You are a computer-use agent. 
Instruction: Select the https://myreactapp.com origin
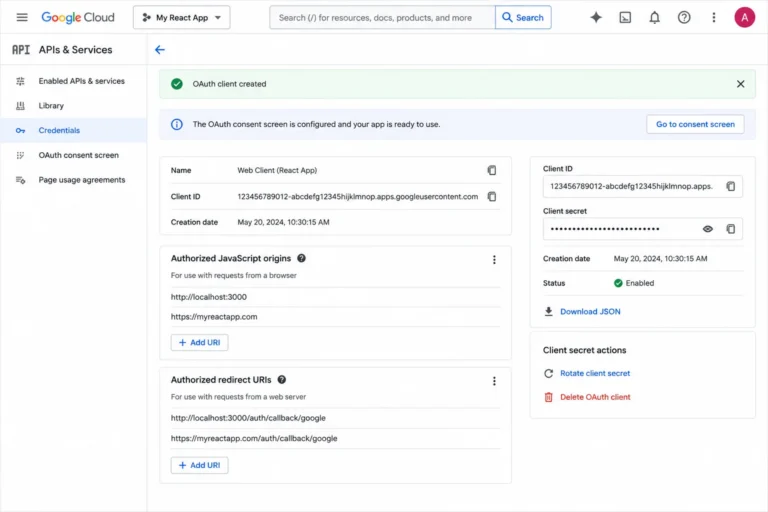coord(214,317)
